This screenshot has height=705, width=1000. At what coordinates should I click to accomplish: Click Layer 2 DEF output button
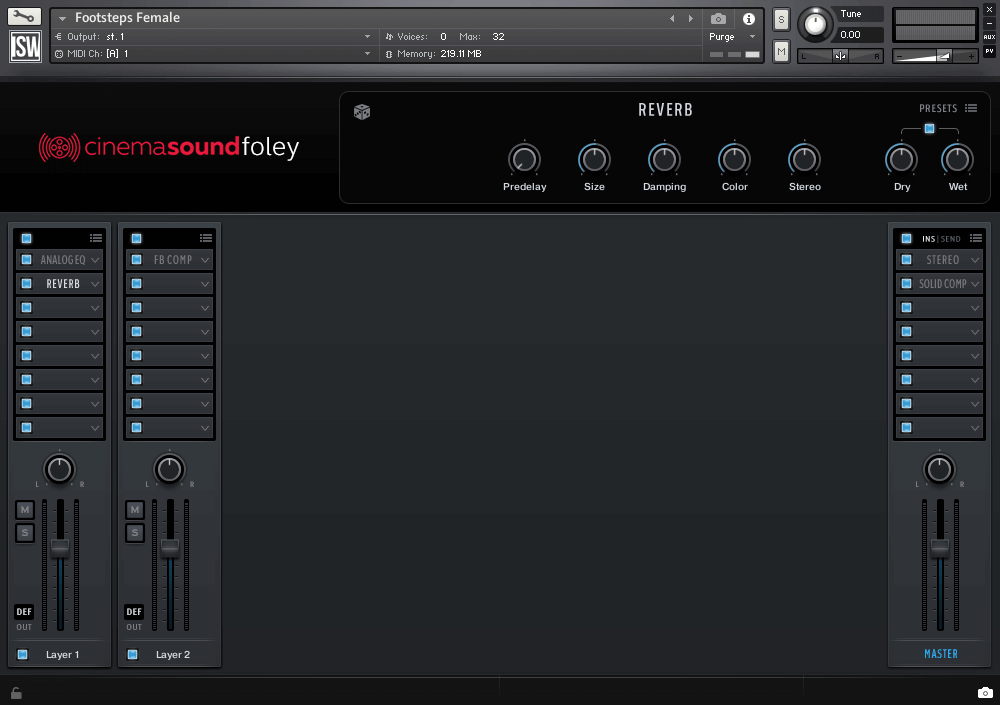pyautogui.click(x=134, y=611)
